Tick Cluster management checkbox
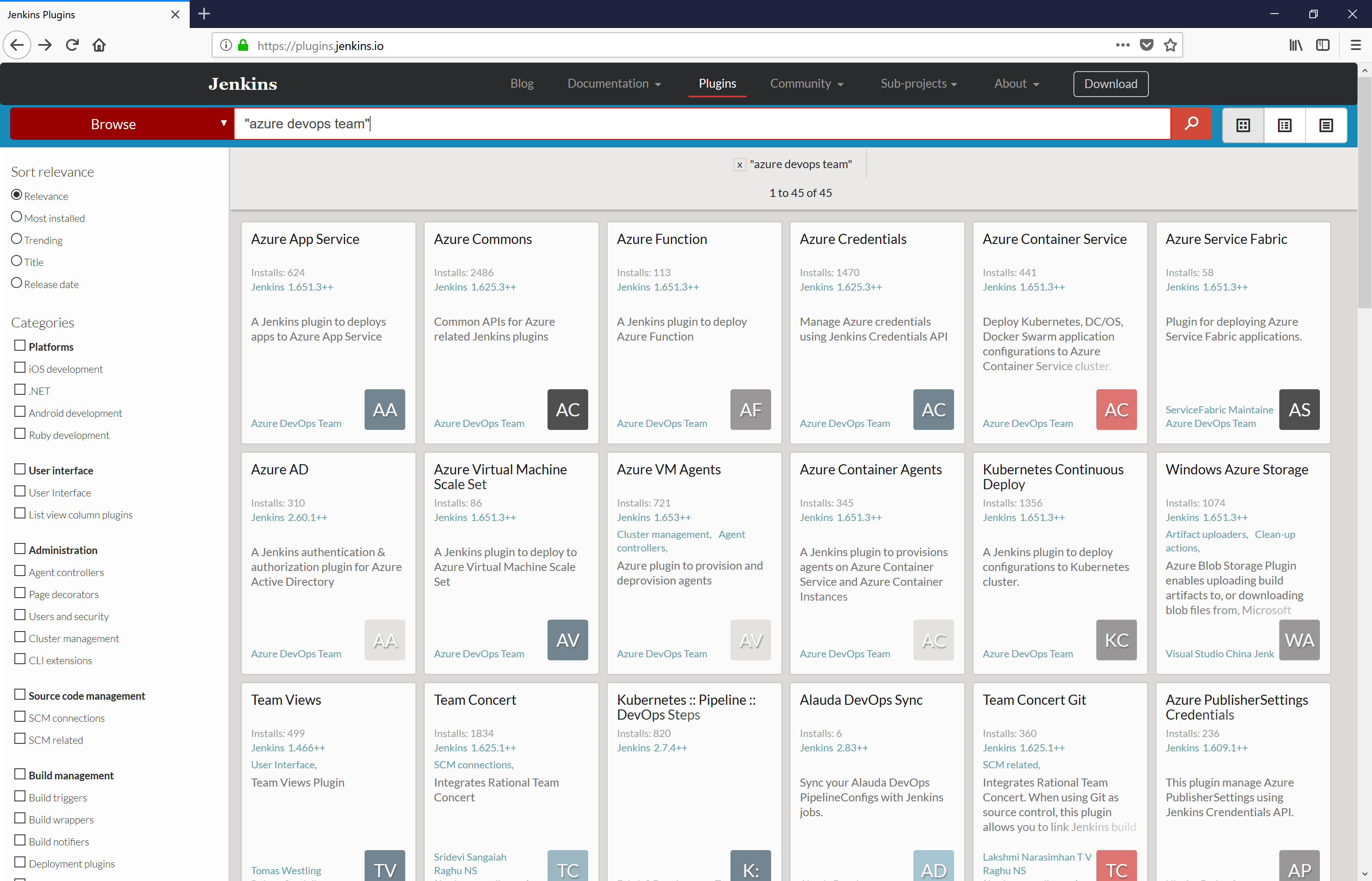1372x881 pixels. pos(20,637)
